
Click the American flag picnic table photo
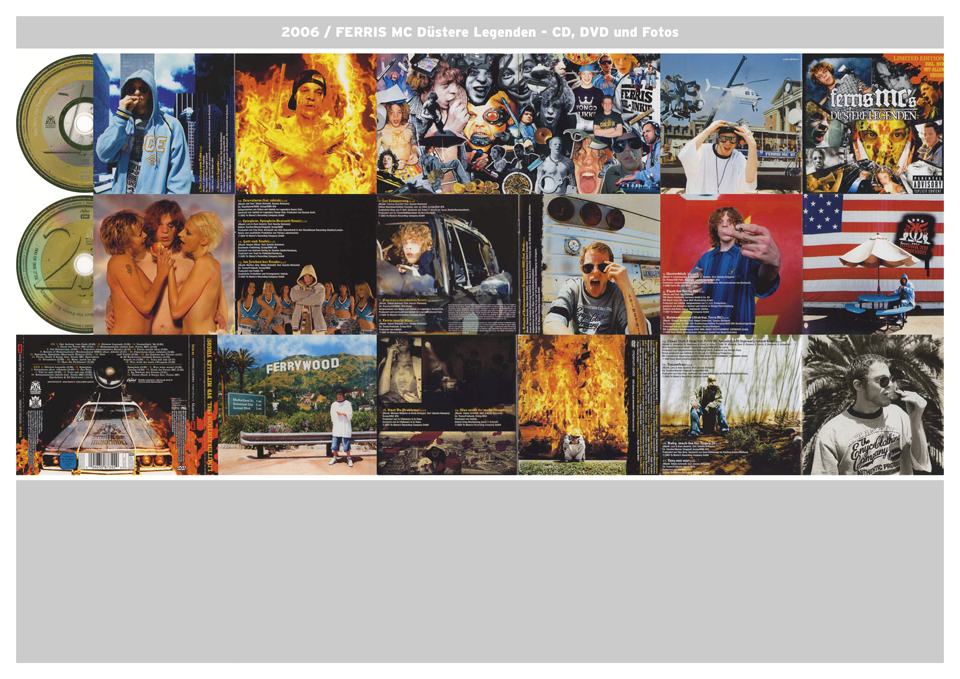pyautogui.click(x=872, y=264)
